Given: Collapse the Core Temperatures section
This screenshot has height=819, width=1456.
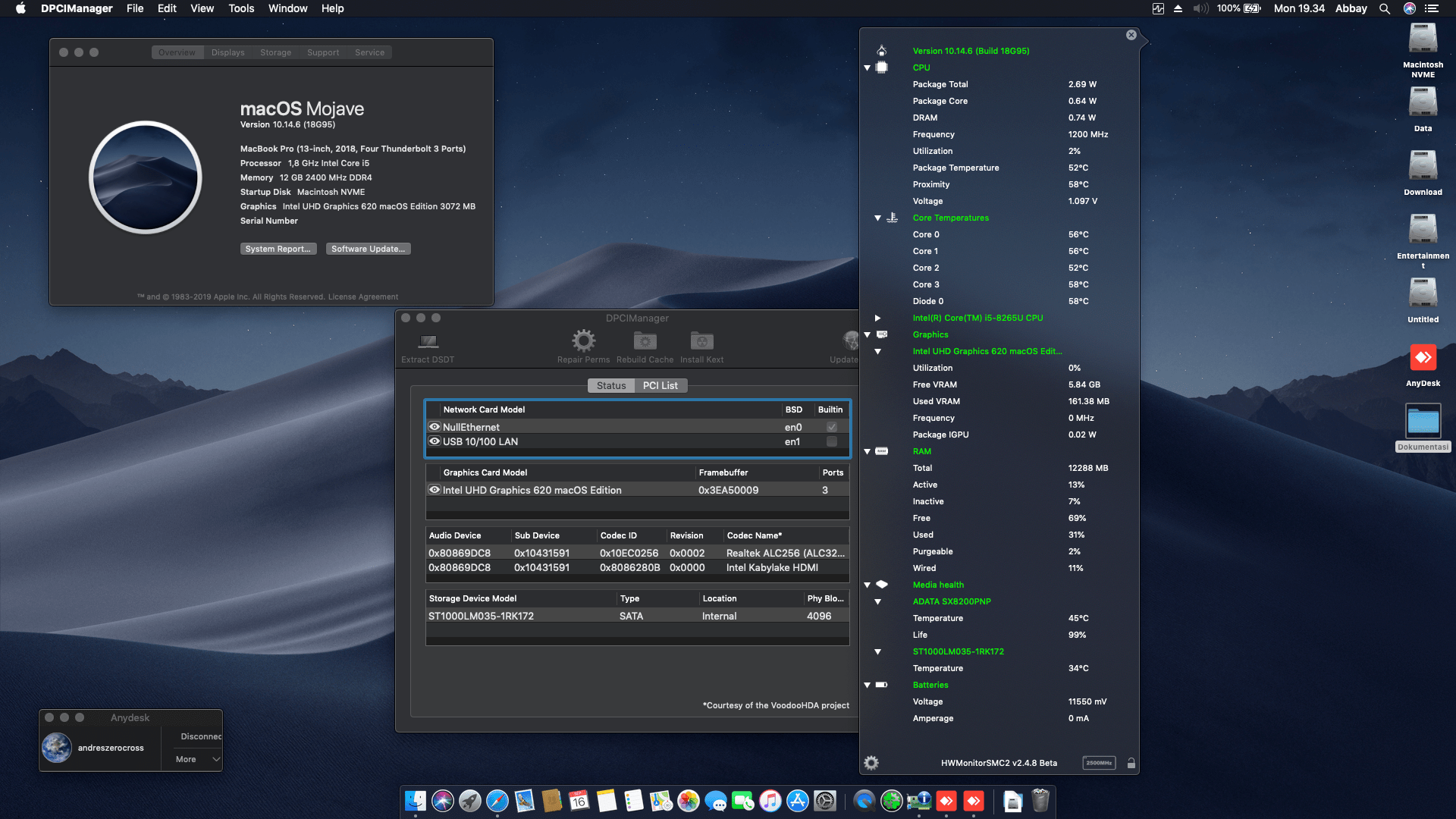Looking at the screenshot, I should pyautogui.click(x=877, y=218).
